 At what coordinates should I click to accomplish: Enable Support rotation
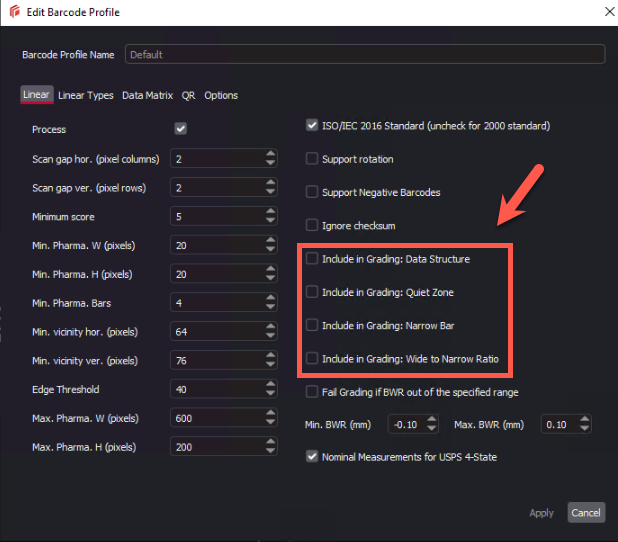(312, 159)
